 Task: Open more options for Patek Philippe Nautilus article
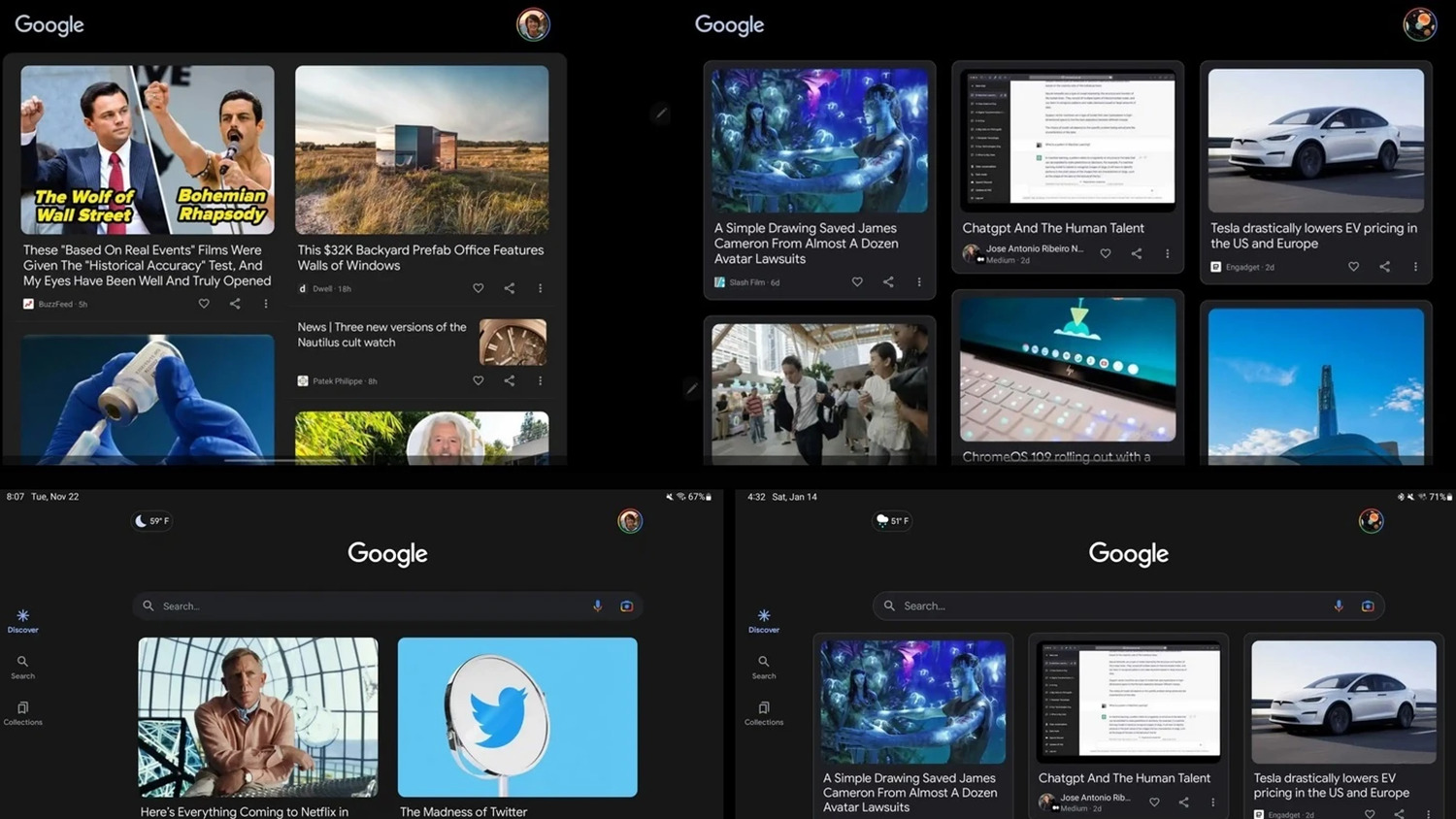[x=541, y=381]
